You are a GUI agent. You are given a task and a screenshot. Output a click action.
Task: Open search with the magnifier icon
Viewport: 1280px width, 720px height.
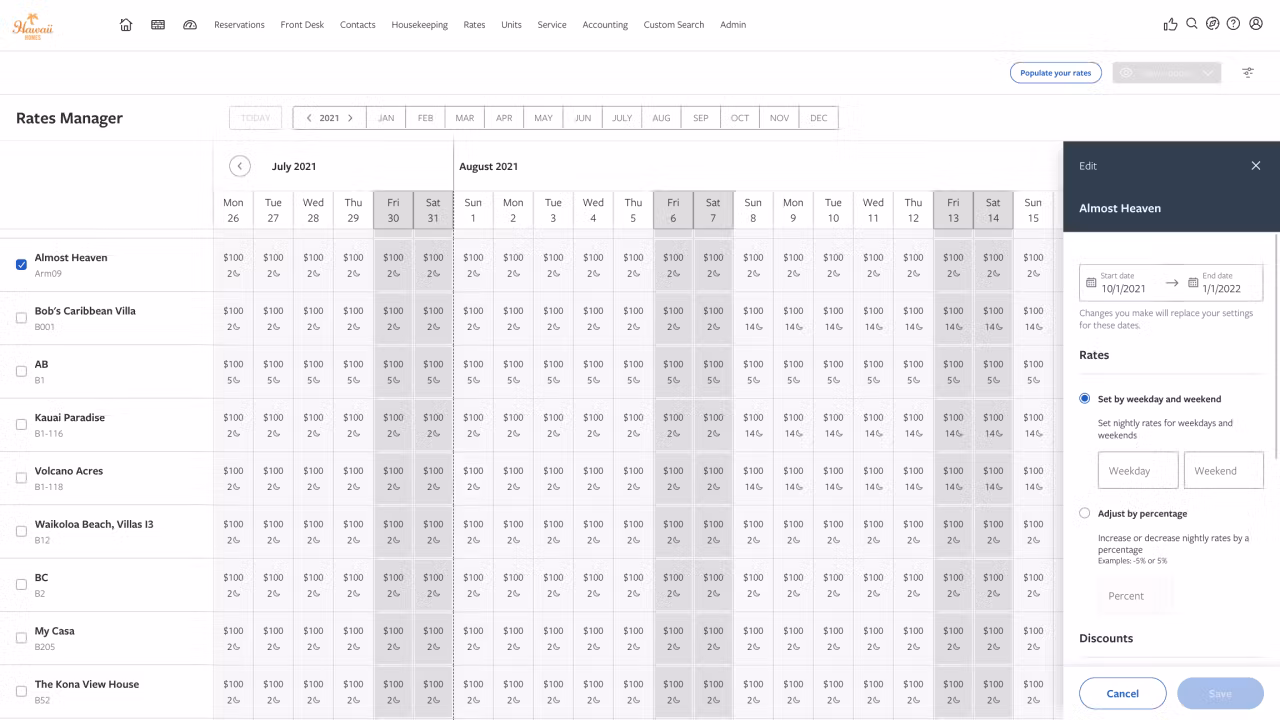click(x=1192, y=24)
